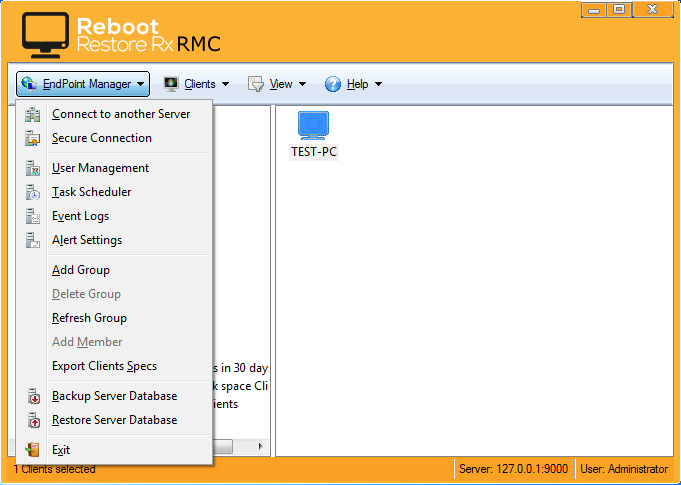Open the Help toolbar menu
The width and height of the screenshot is (681, 485).
(x=354, y=84)
